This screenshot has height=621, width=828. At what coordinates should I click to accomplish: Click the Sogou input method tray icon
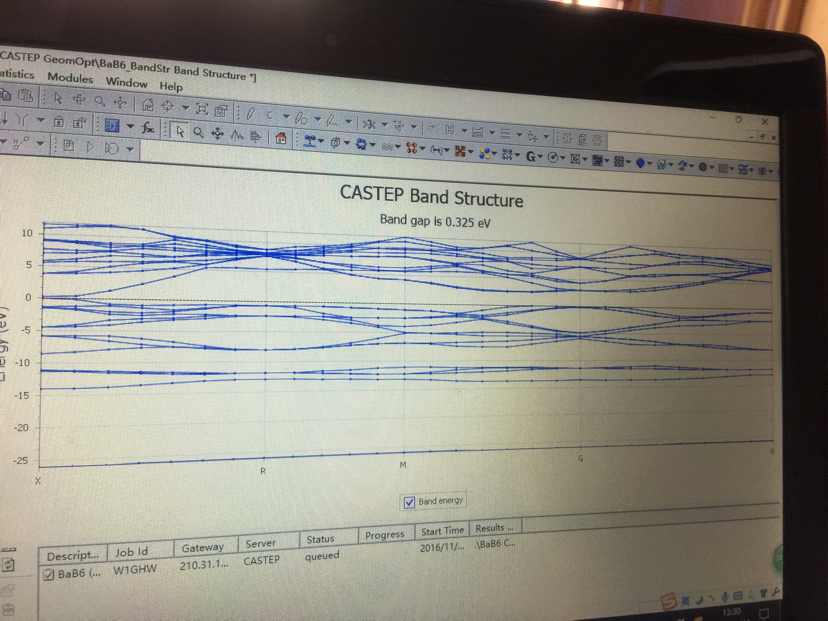pos(669,601)
